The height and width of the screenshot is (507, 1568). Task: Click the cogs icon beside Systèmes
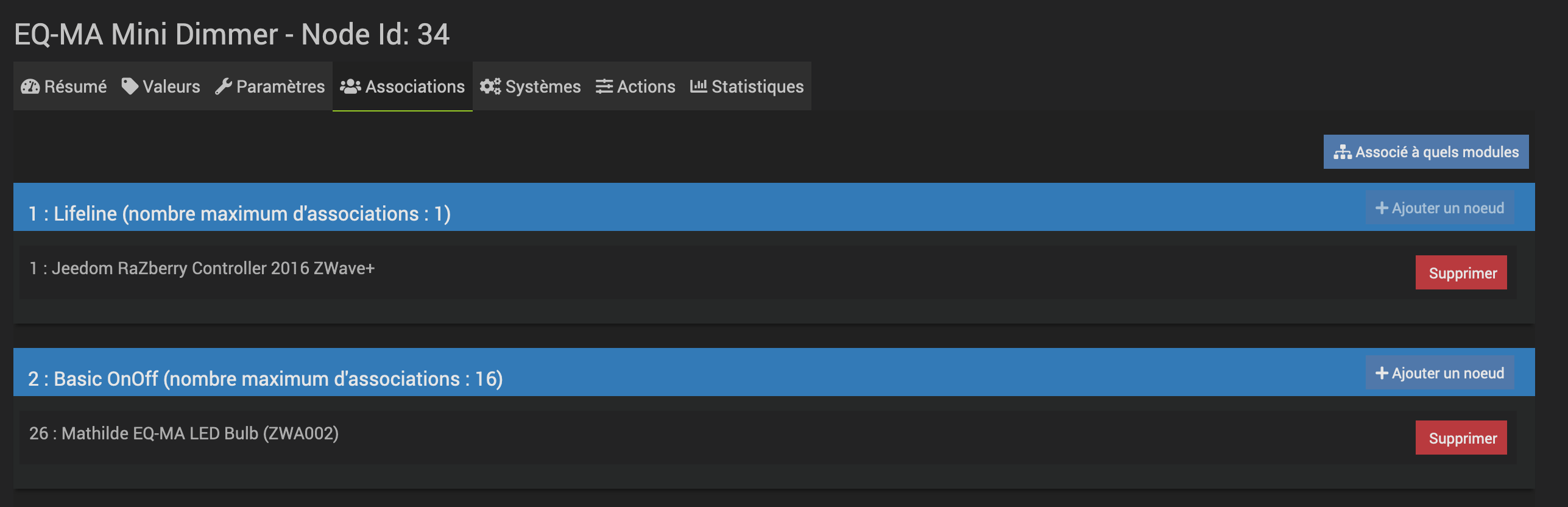coord(490,87)
